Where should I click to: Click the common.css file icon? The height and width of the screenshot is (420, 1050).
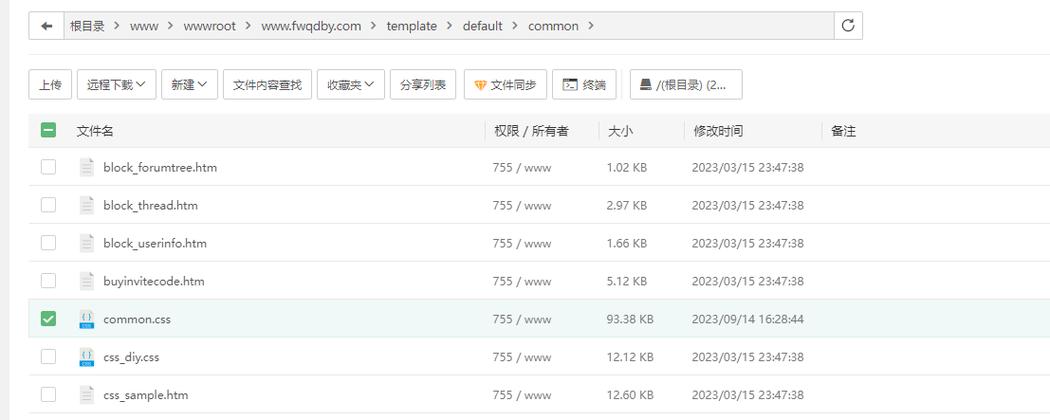coord(87,319)
